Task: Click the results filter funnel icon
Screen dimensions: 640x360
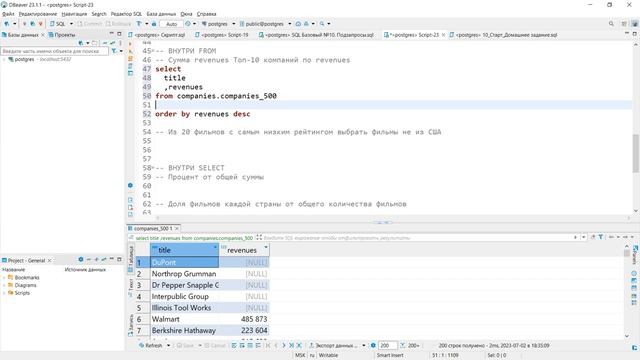Action: click(x=601, y=237)
